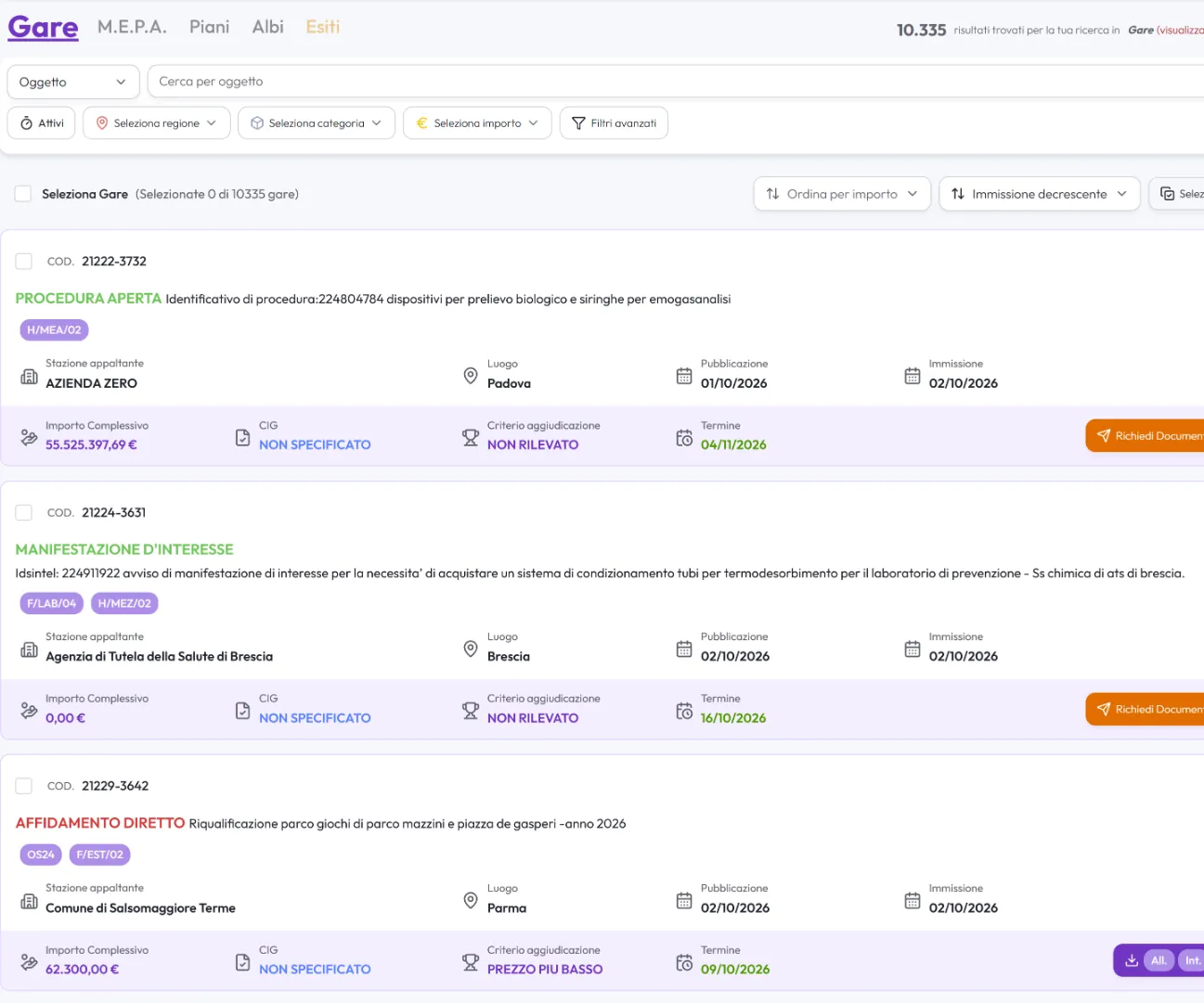This screenshot has height=1003, width=1204.
Task: Click the coins icon beside 62.300,00 €
Action: 29,962
